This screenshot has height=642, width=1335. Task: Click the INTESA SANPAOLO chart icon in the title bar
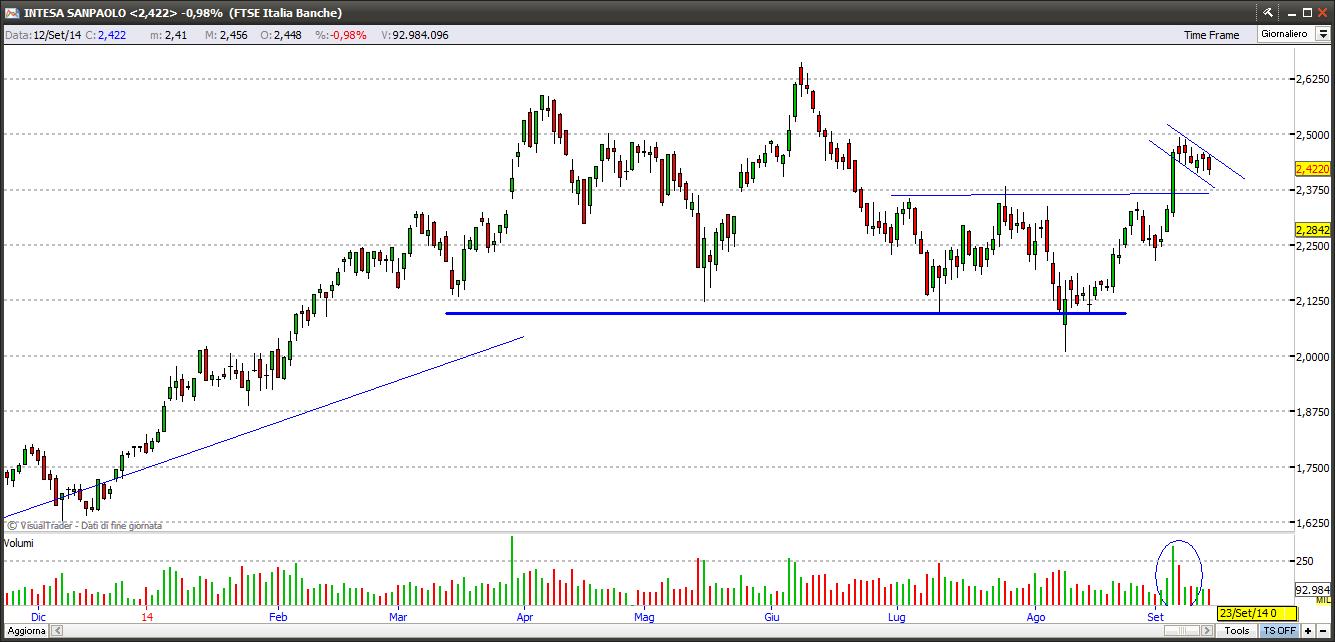click(x=12, y=12)
